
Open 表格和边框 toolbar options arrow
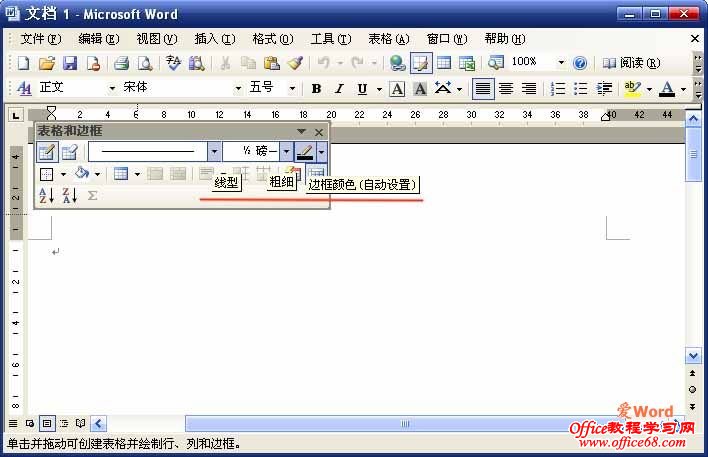click(x=301, y=131)
